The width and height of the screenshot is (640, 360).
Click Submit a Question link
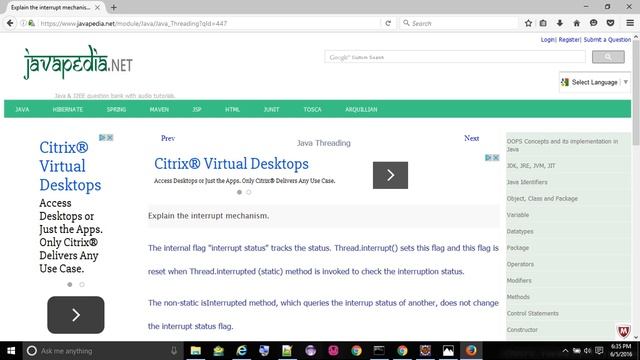[x=607, y=40]
